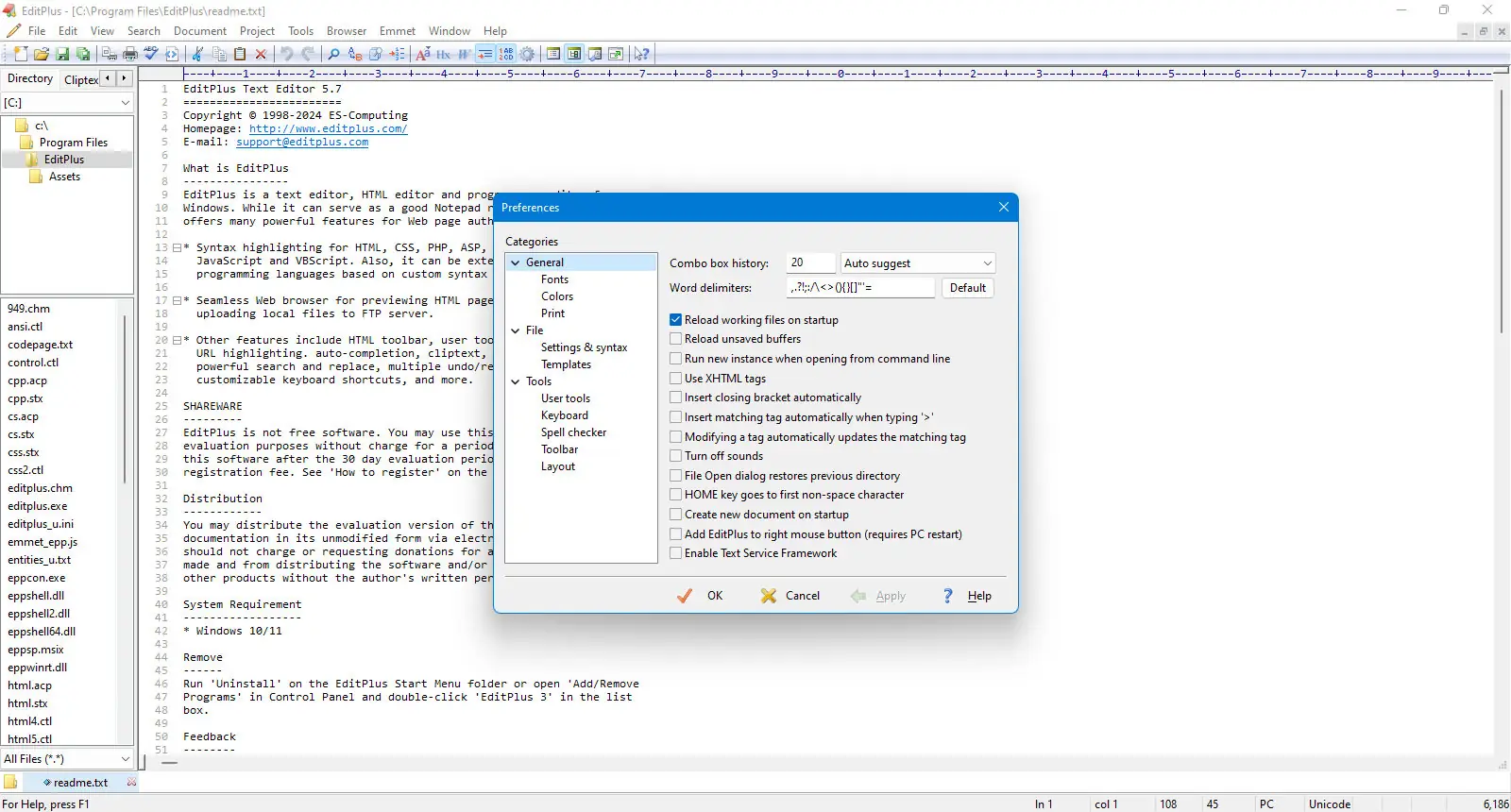Click the Word delimiters input field
Viewport: 1511px width, 812px height.
pyautogui.click(x=860, y=288)
